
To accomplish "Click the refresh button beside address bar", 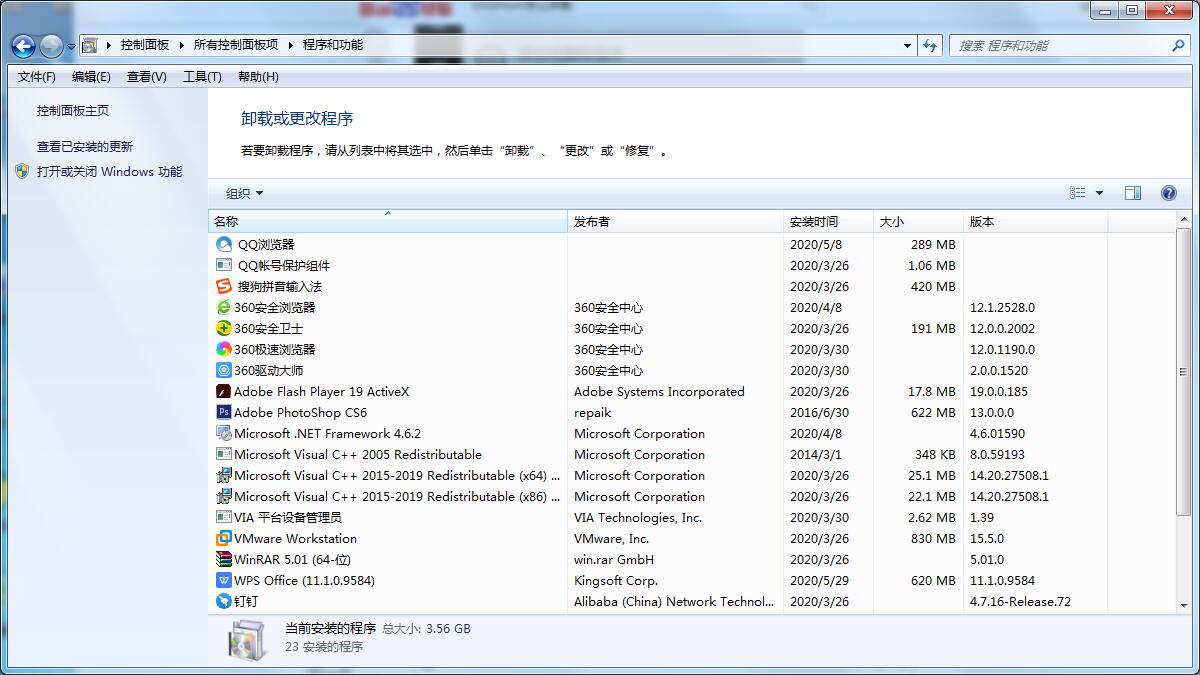I will point(930,45).
